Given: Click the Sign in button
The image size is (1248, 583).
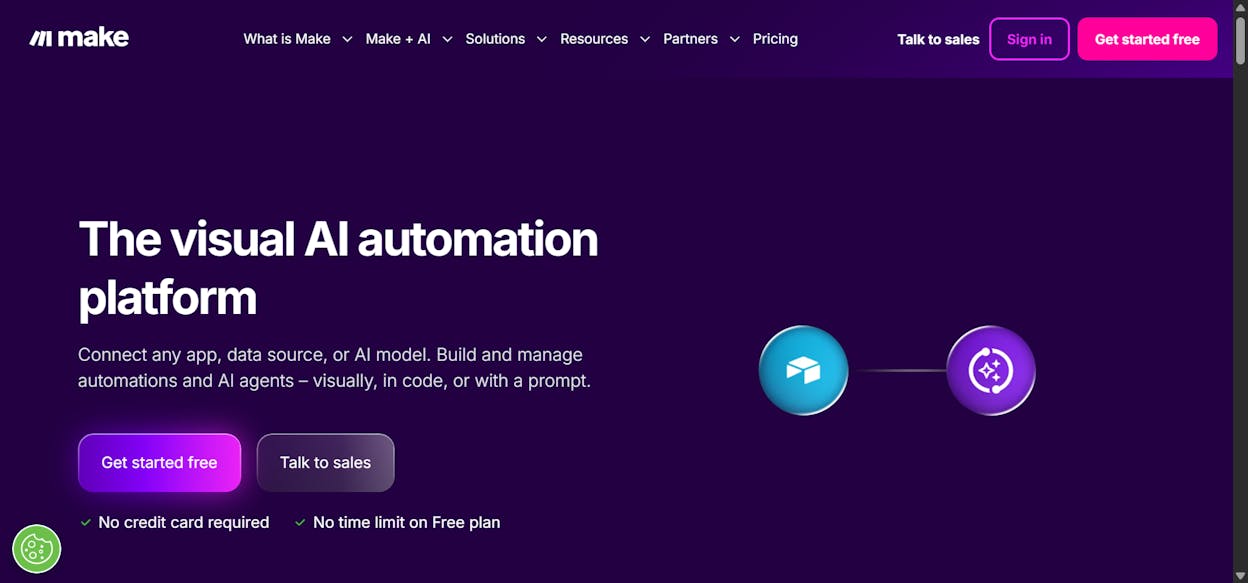Looking at the screenshot, I should [x=1029, y=39].
